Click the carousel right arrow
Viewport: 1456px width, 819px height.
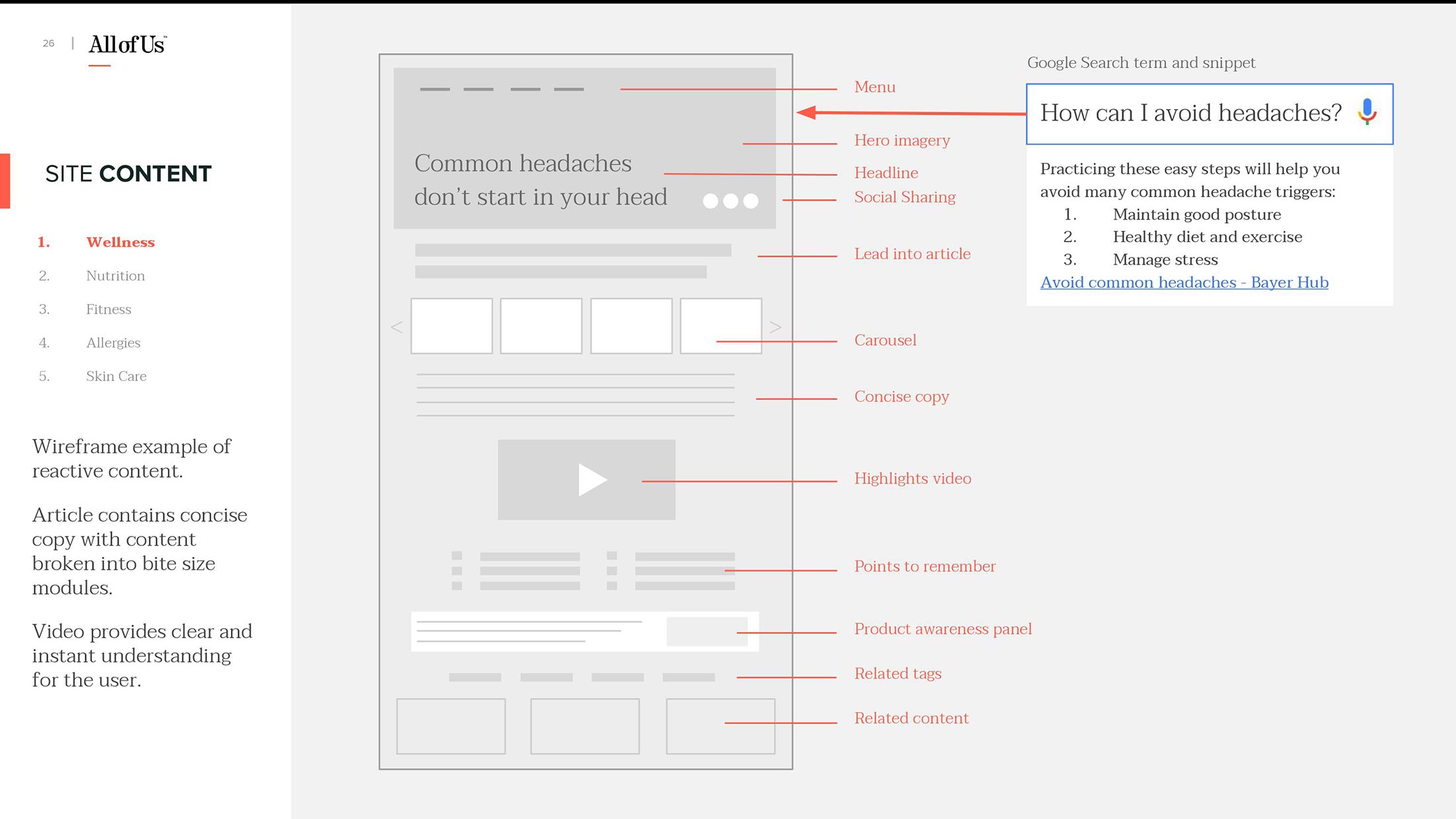(x=775, y=327)
